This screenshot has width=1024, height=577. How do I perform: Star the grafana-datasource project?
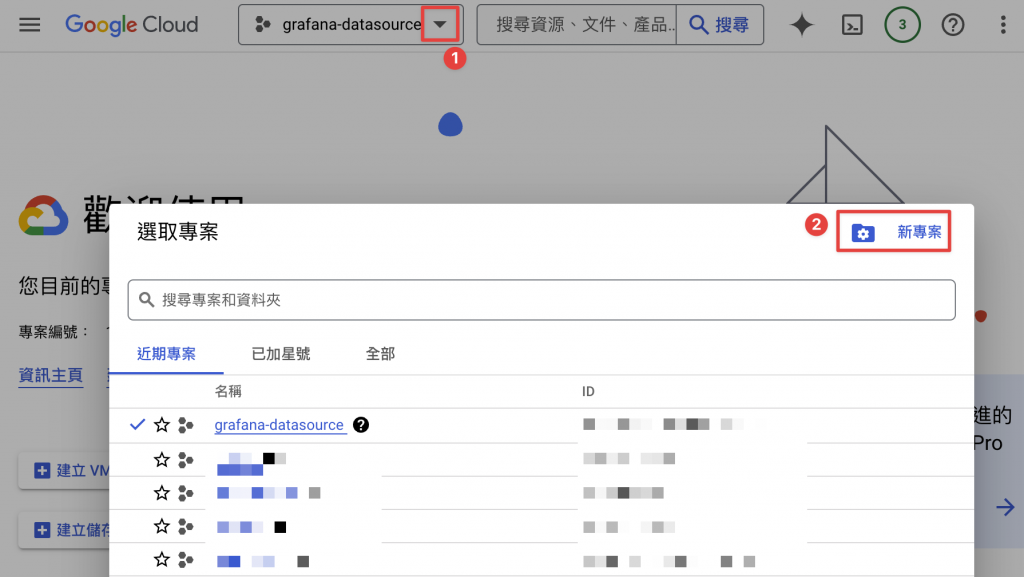click(x=161, y=425)
